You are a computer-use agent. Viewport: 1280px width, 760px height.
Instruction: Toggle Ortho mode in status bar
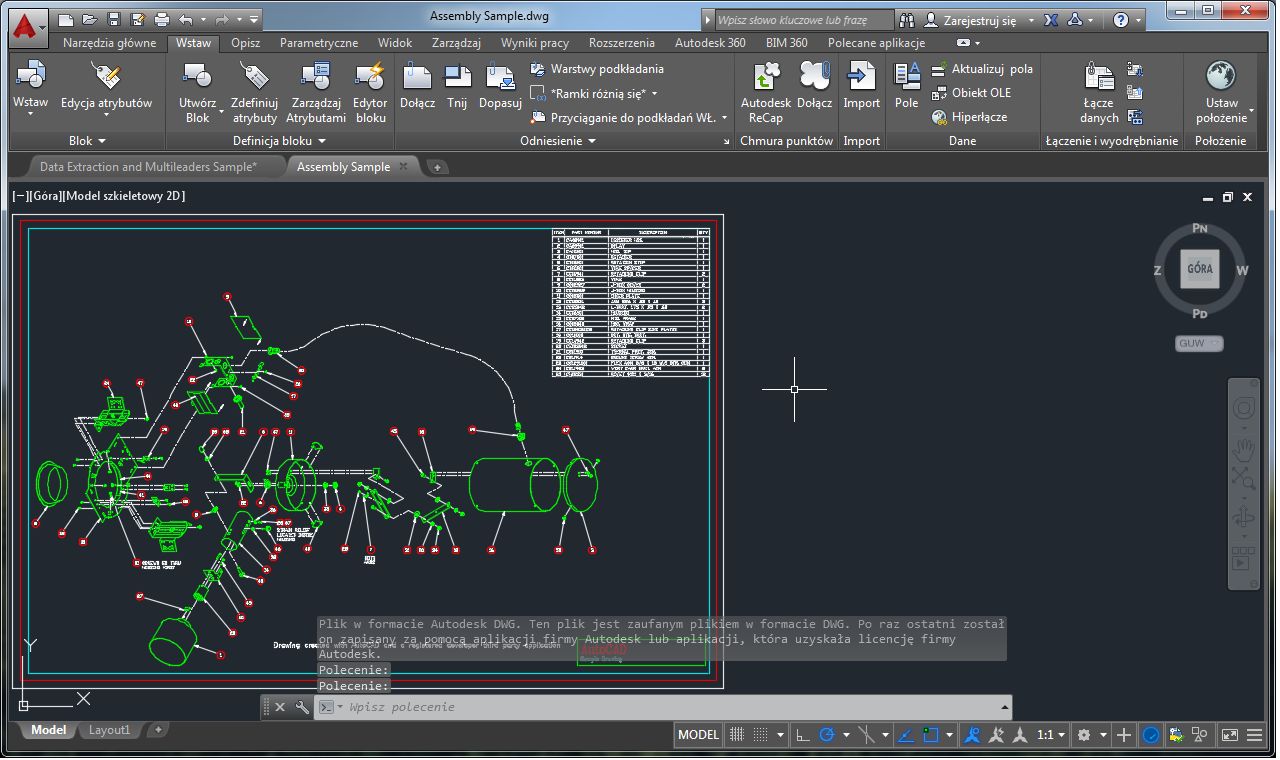pyautogui.click(x=802, y=735)
